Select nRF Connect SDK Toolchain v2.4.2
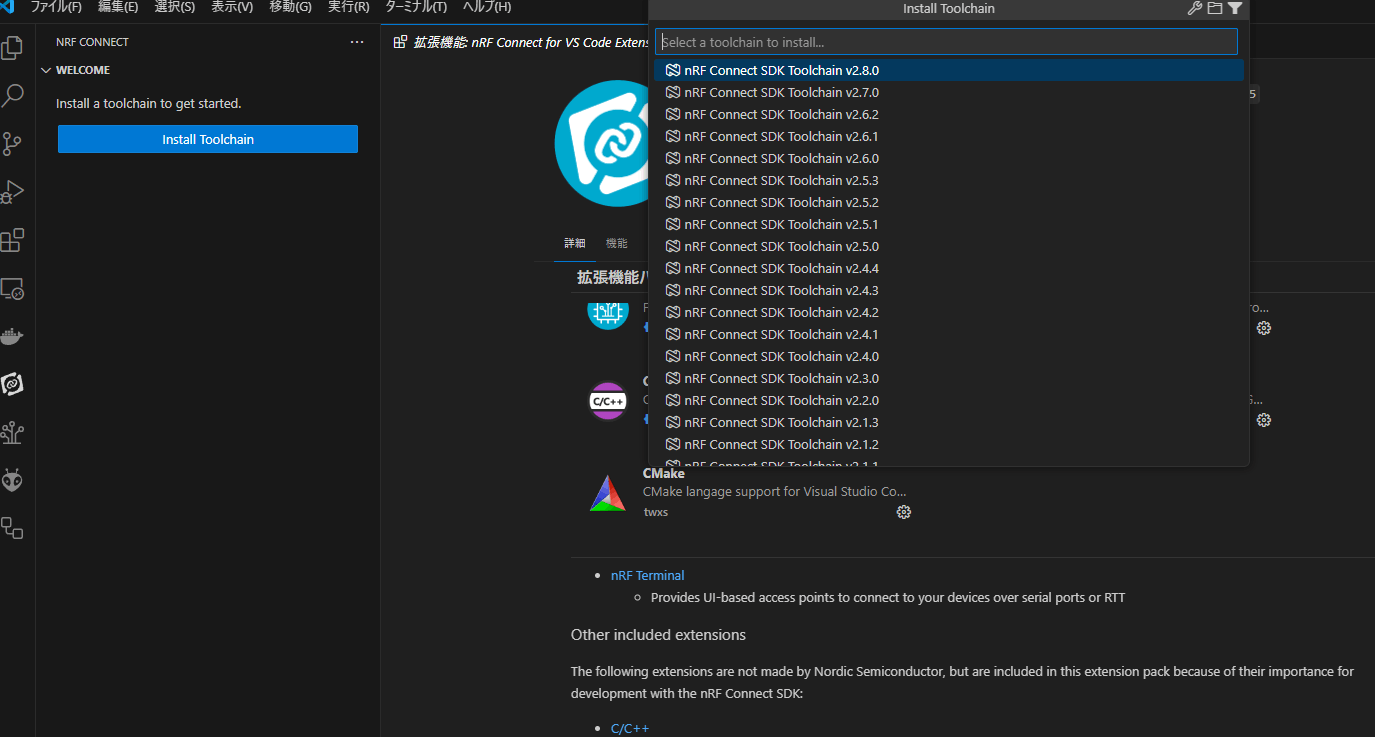This screenshot has width=1375, height=737. tap(948, 312)
